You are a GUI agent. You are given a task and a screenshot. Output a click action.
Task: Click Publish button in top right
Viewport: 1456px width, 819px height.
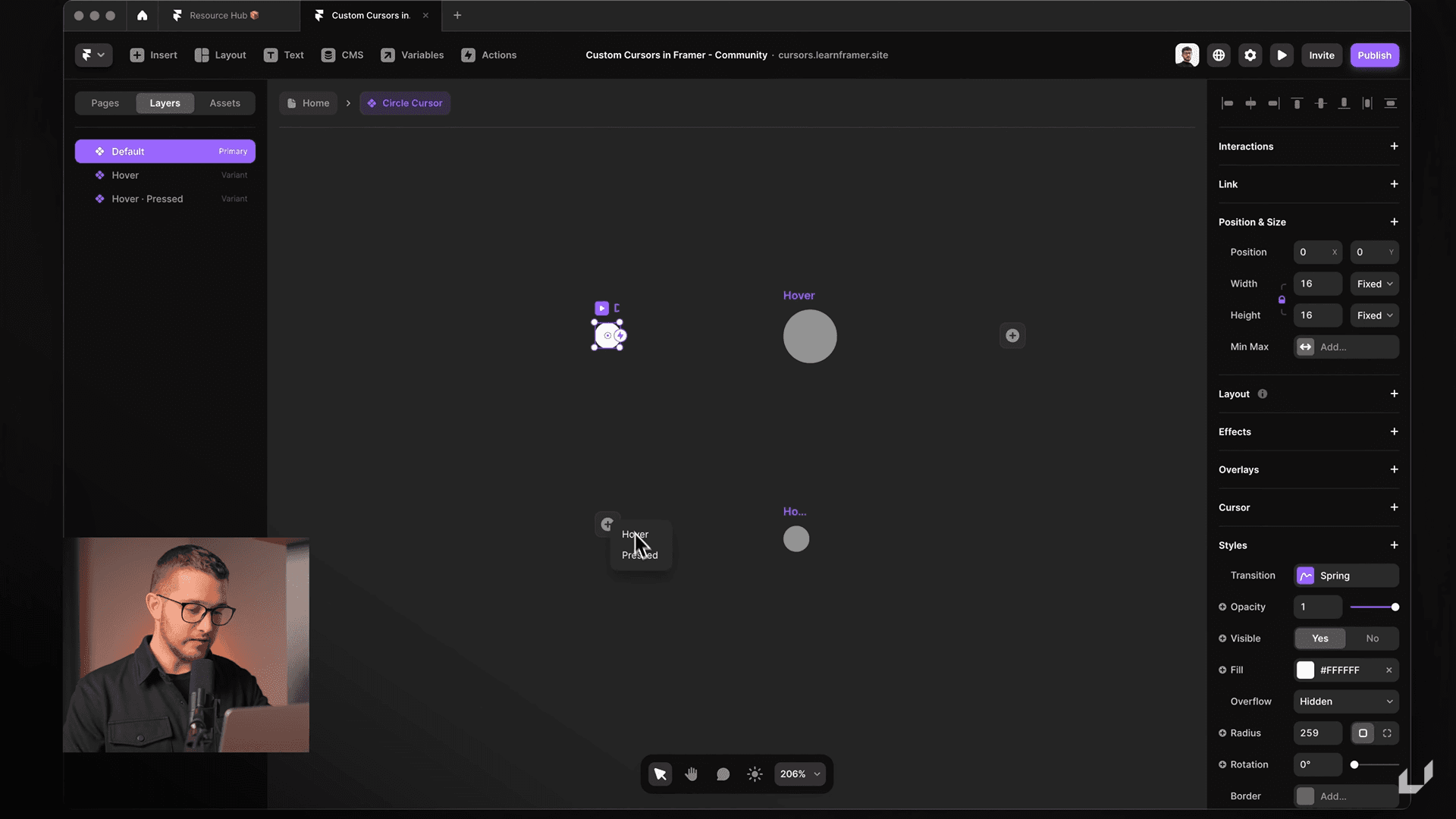(x=1373, y=55)
